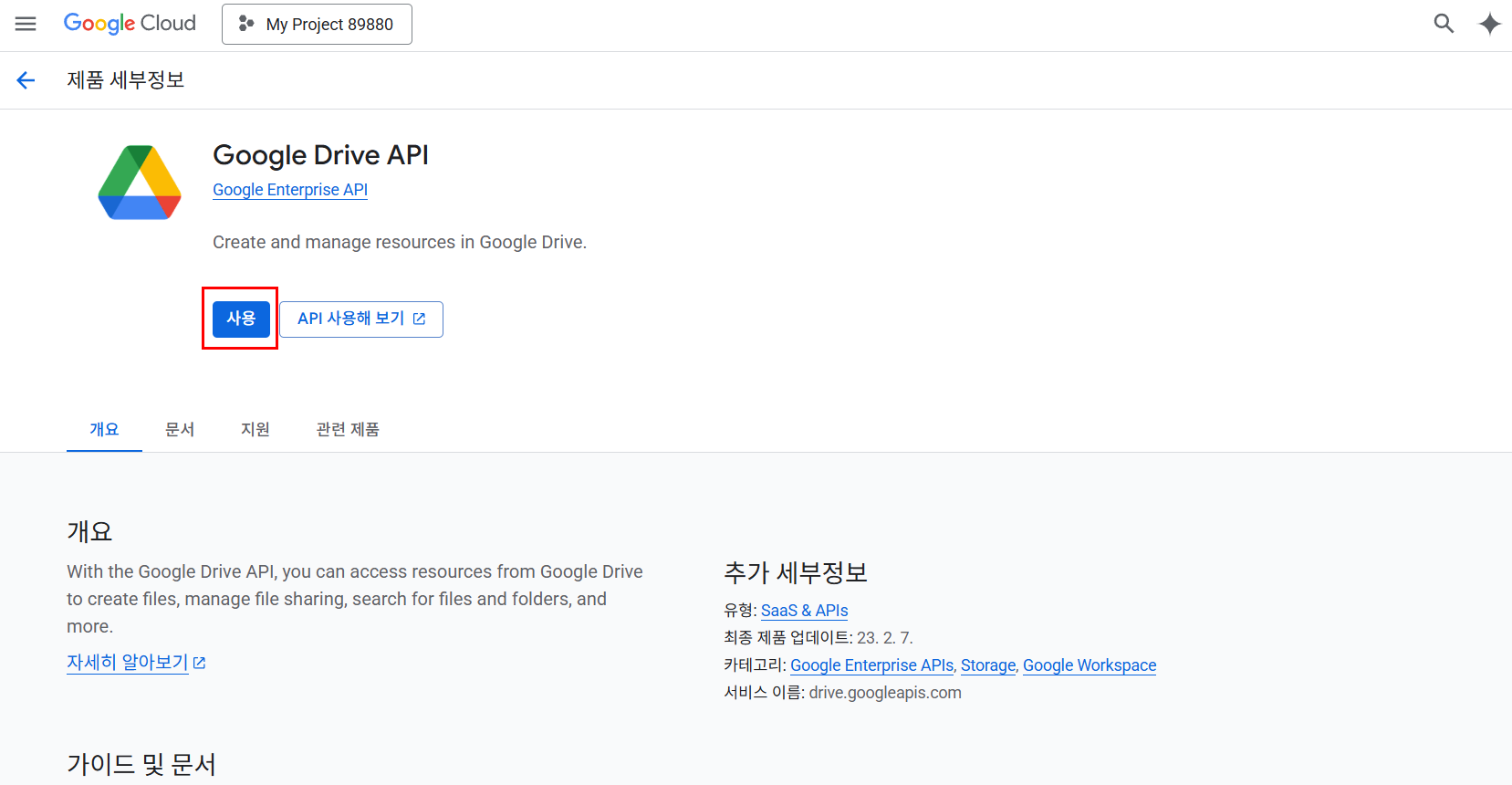This screenshot has height=785, width=1512.
Task: Open the search magnifier icon
Action: click(1444, 24)
